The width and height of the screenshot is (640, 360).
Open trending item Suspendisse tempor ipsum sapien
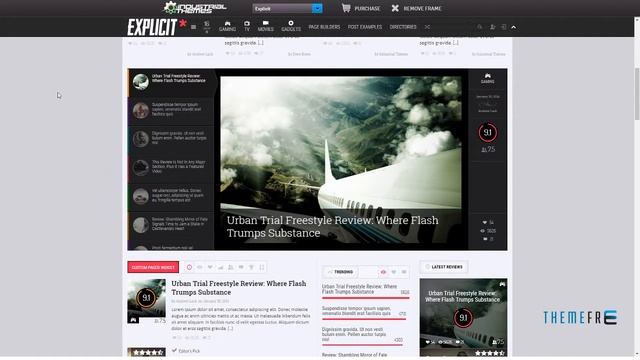[x=356, y=311]
